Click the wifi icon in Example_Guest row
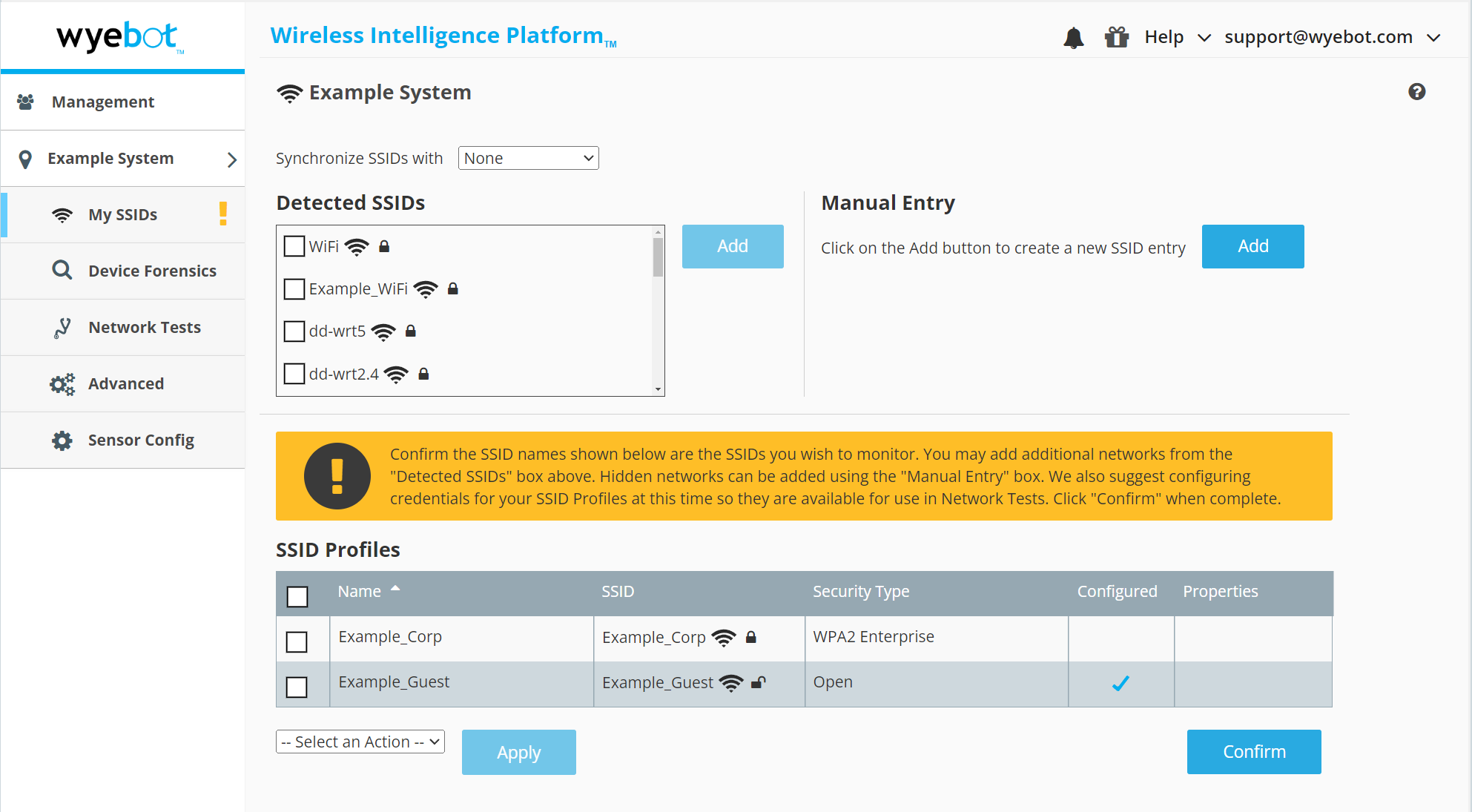 [731, 683]
